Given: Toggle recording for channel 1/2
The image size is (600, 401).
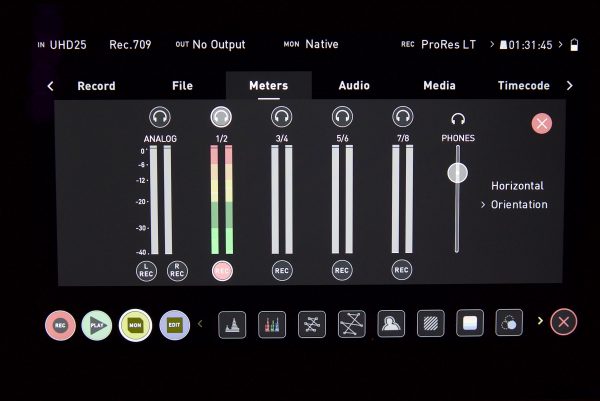Looking at the screenshot, I should (x=221, y=270).
